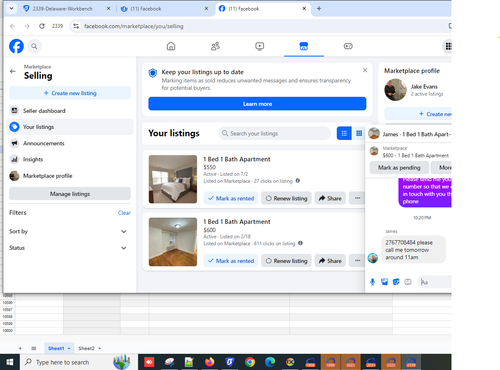Click info icon next to 611 clicks on listing
The height and width of the screenshot is (370, 500).
click(x=300, y=243)
